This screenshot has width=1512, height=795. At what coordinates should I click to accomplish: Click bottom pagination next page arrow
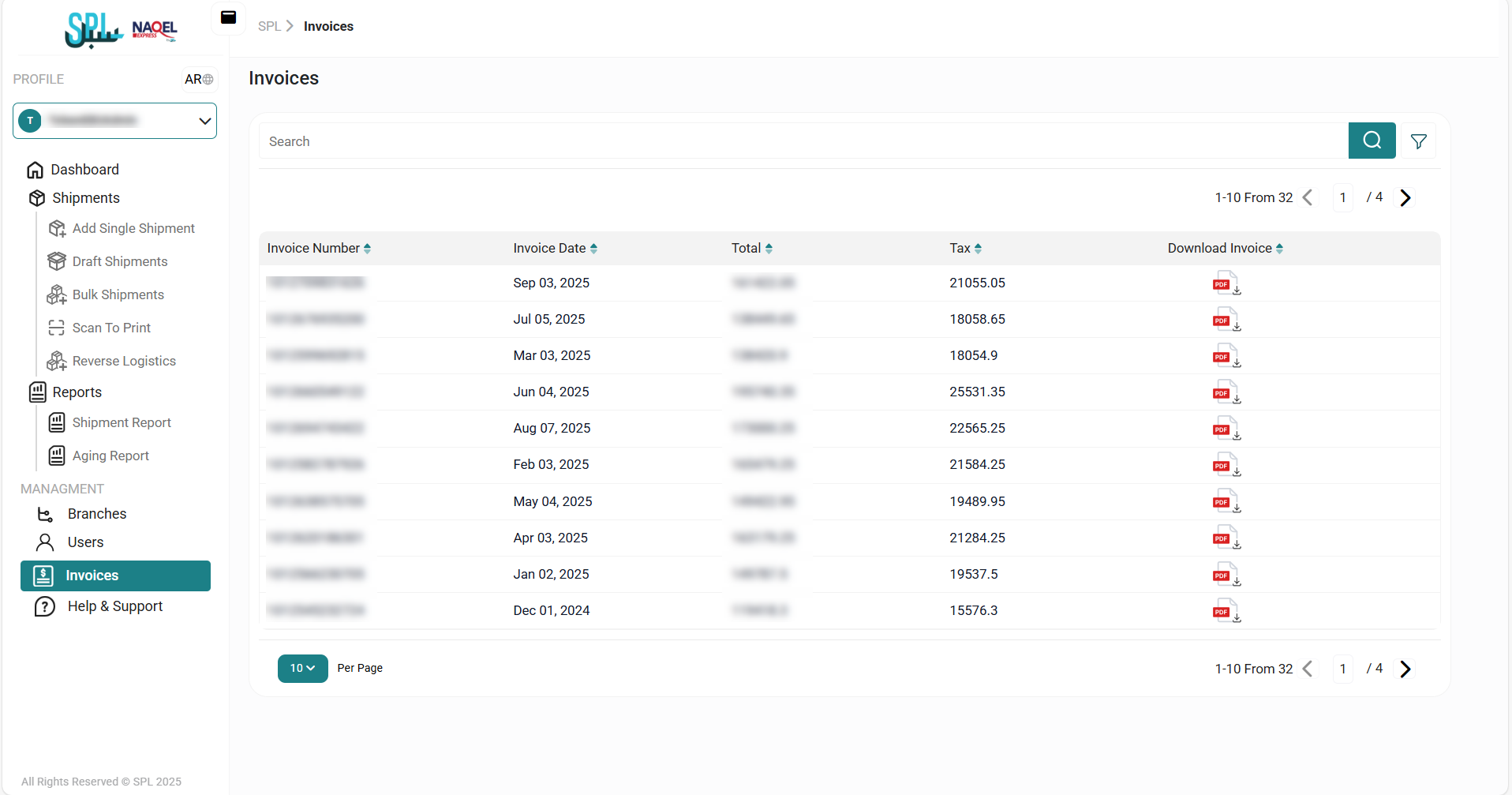tap(1405, 669)
